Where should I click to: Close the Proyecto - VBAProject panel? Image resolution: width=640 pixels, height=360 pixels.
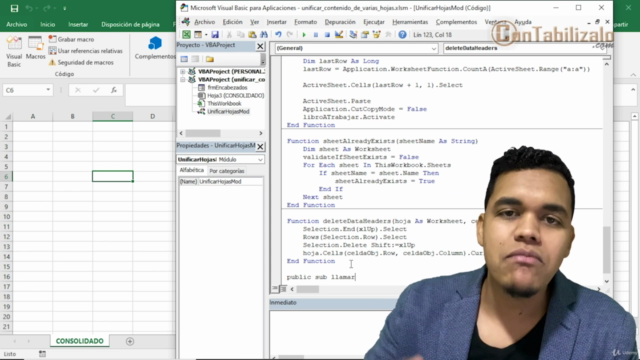[x=260, y=46]
